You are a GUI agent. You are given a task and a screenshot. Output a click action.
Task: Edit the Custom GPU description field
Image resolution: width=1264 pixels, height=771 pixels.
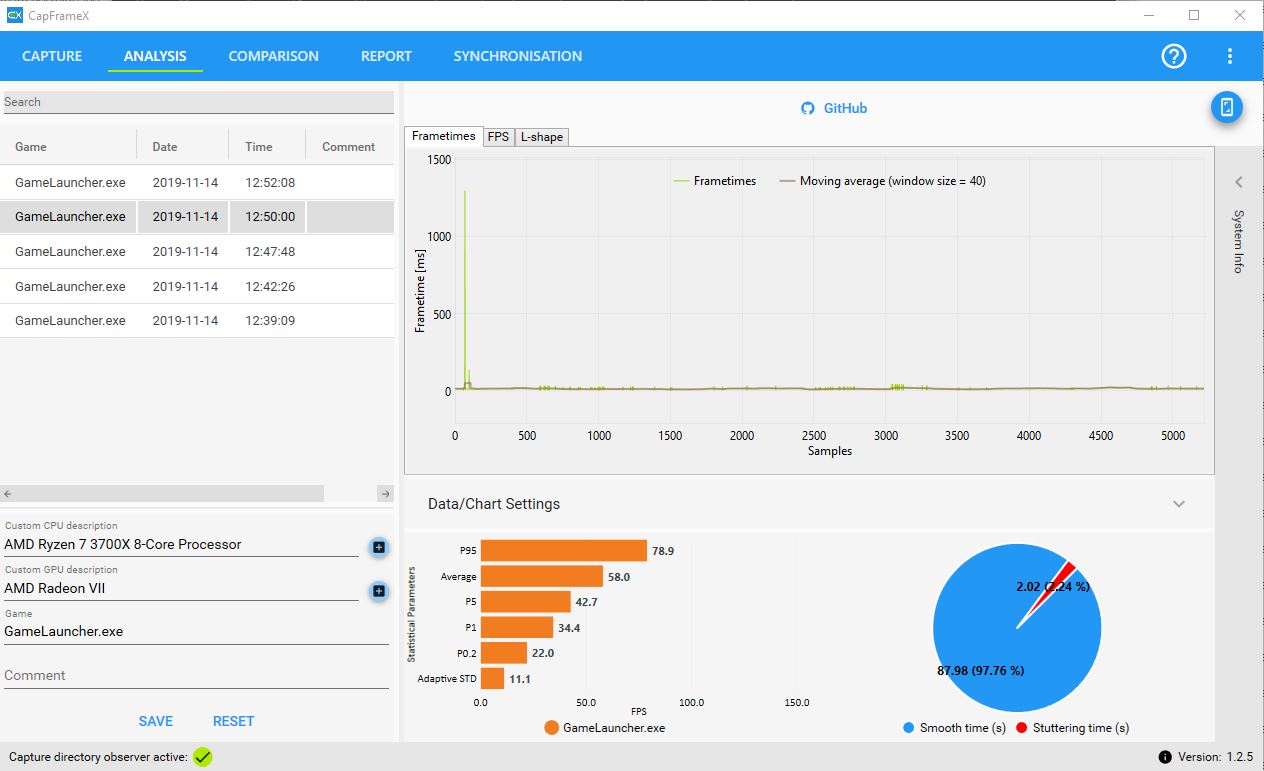[181, 589]
